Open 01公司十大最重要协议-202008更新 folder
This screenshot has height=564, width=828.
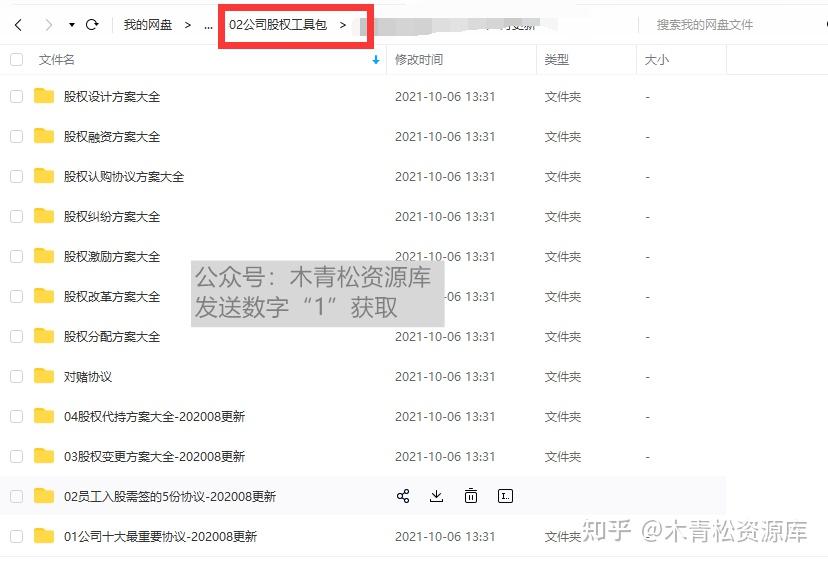160,536
